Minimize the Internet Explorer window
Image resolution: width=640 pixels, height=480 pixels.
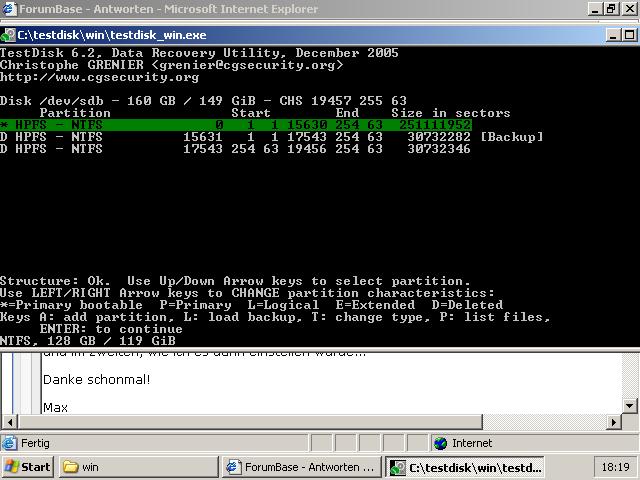pos(595,9)
